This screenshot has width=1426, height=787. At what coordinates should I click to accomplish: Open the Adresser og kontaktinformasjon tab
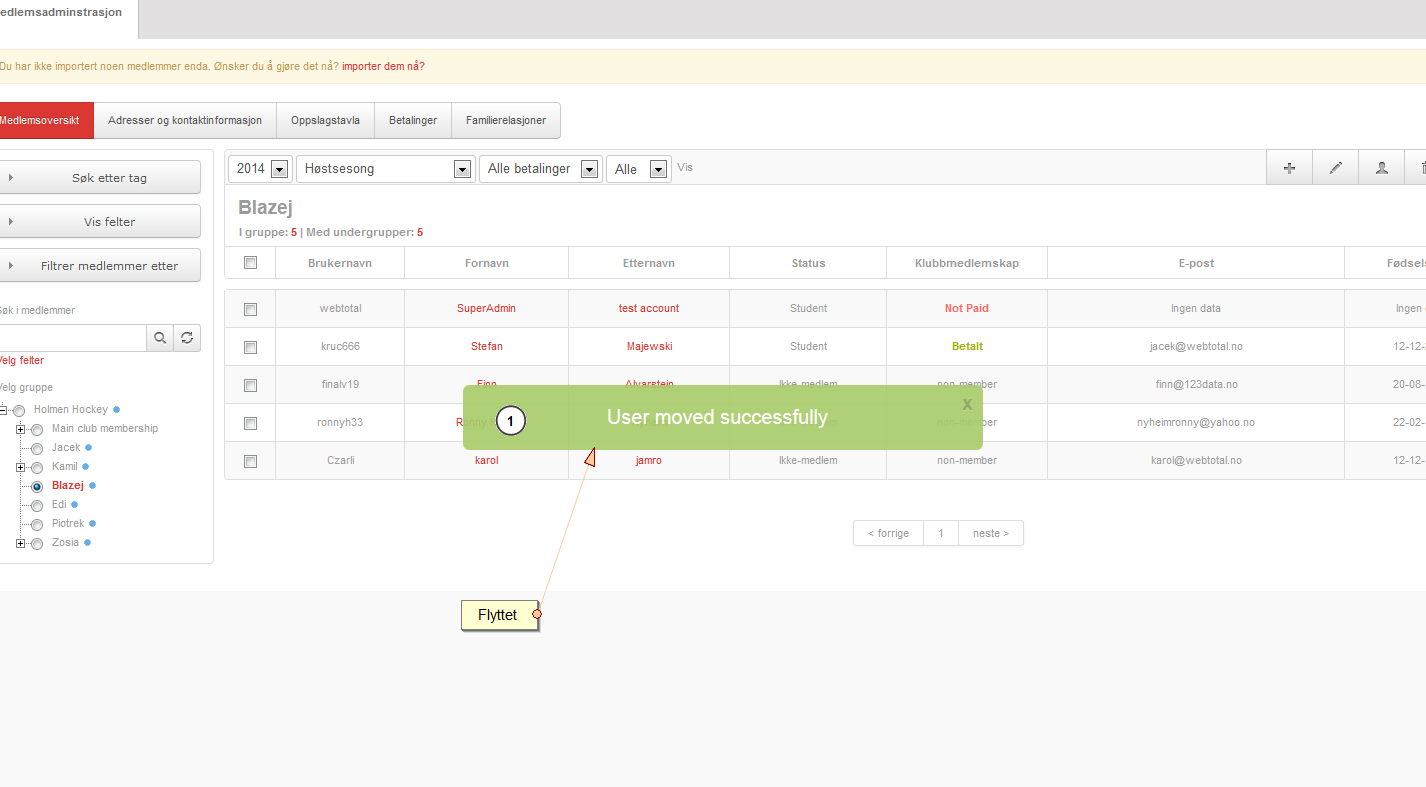pyautogui.click(x=185, y=120)
